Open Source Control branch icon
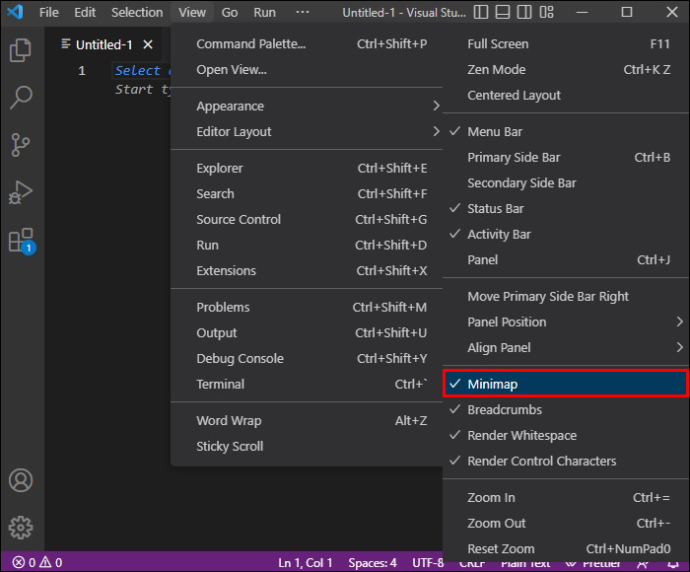Viewport: 690px width, 572px height. point(21,145)
